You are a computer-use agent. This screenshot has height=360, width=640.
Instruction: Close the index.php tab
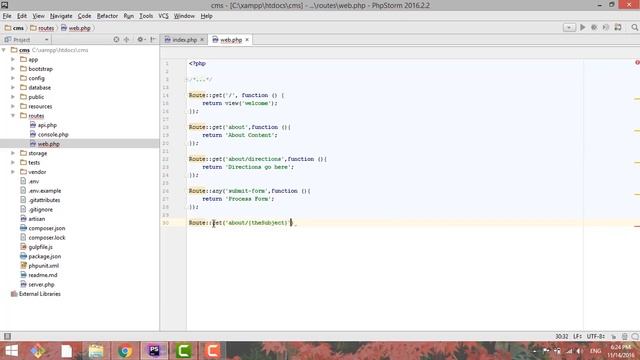pyautogui.click(x=202, y=40)
